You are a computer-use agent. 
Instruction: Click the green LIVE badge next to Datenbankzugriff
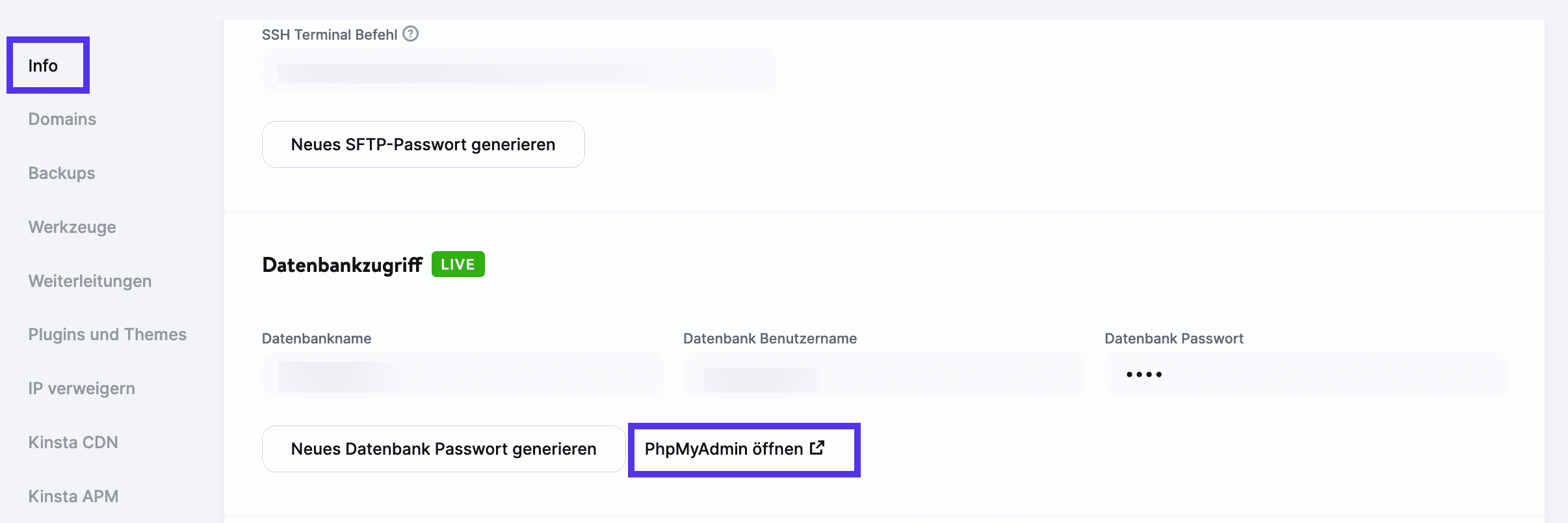click(458, 264)
